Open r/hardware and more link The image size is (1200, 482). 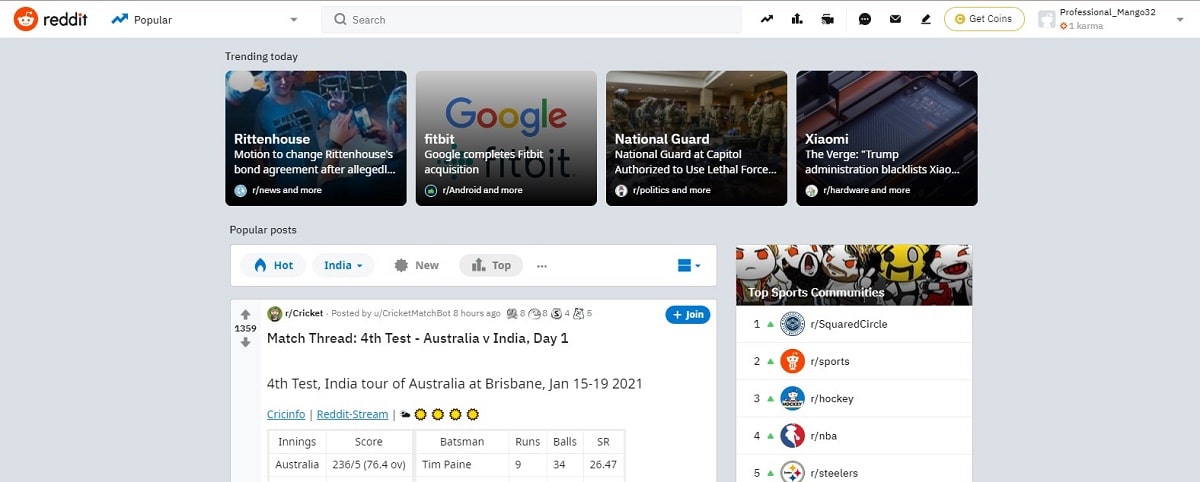tap(866, 190)
